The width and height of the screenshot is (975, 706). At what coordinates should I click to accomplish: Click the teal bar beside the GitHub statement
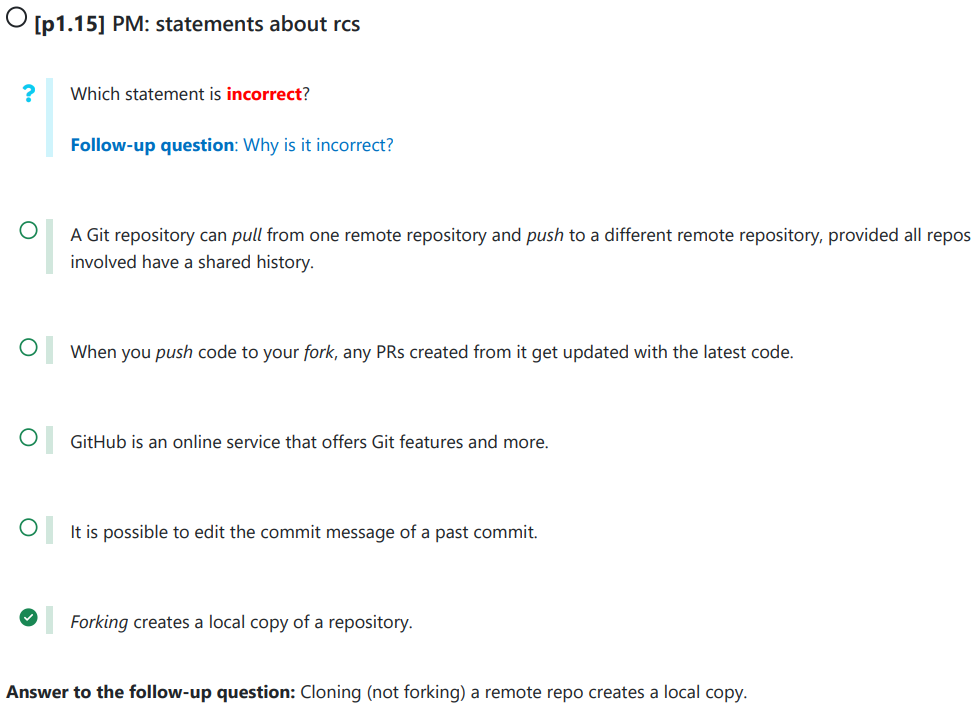(49, 440)
